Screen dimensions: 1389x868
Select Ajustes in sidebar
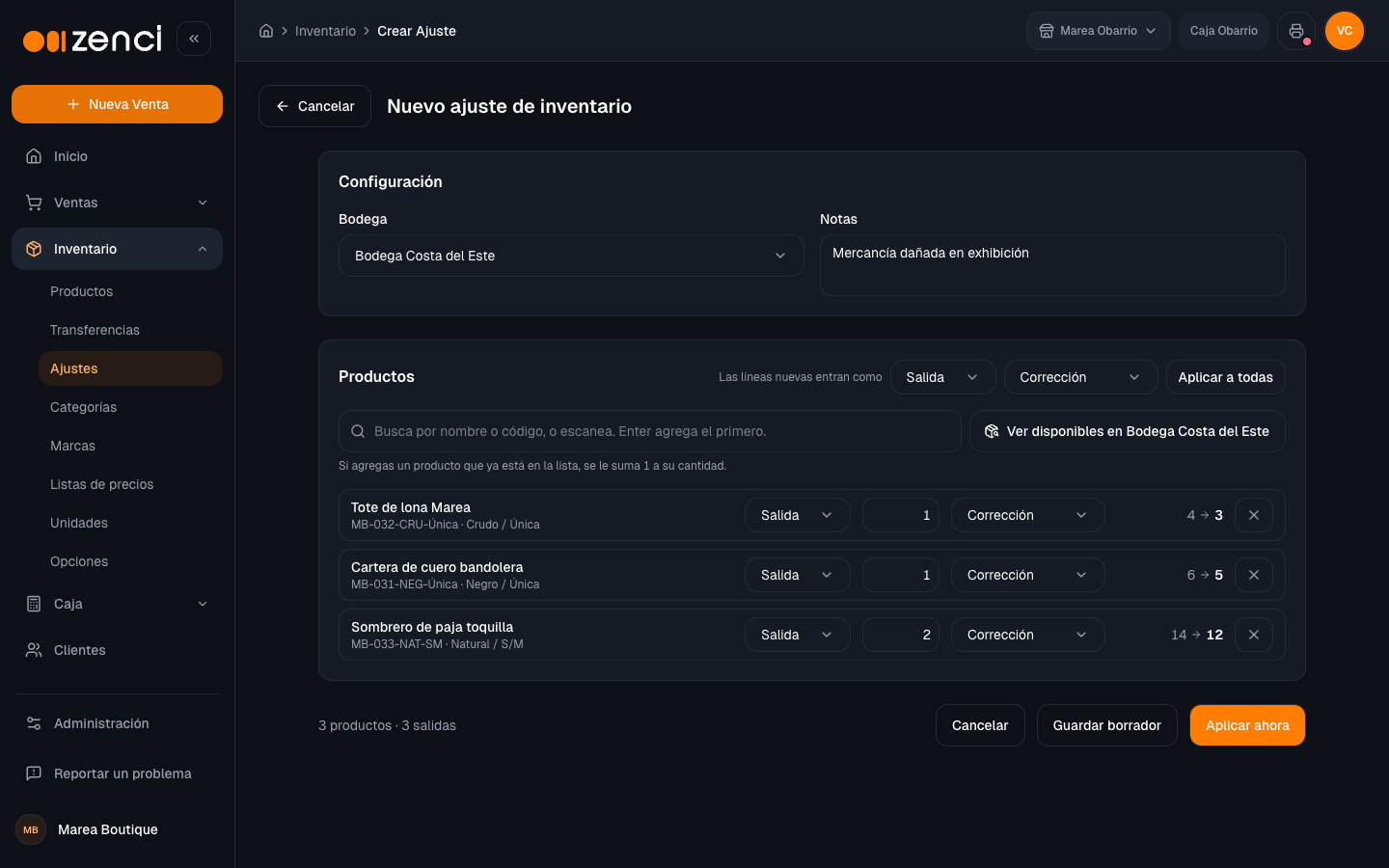130,368
